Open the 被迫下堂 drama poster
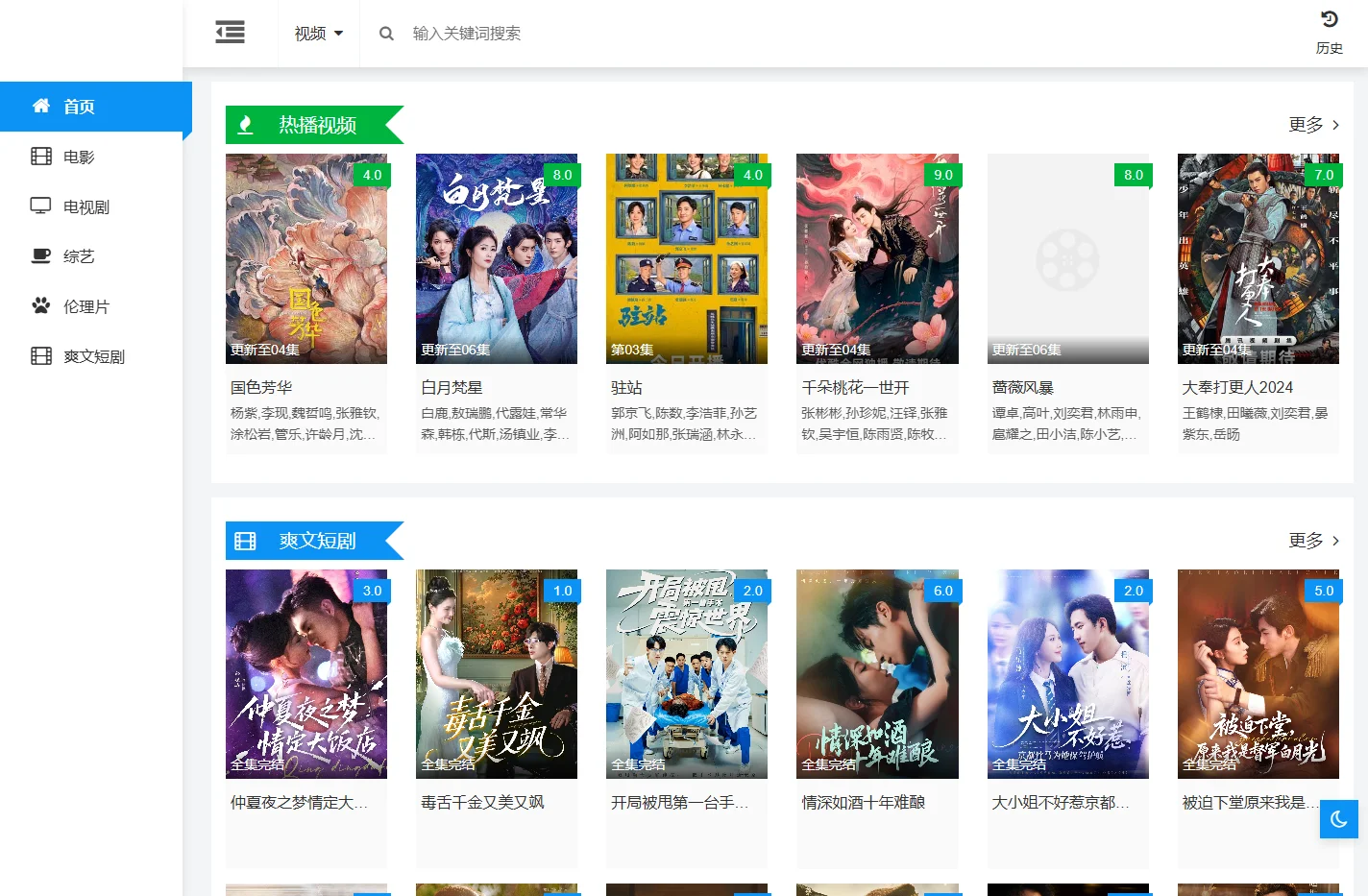 [x=1258, y=674]
